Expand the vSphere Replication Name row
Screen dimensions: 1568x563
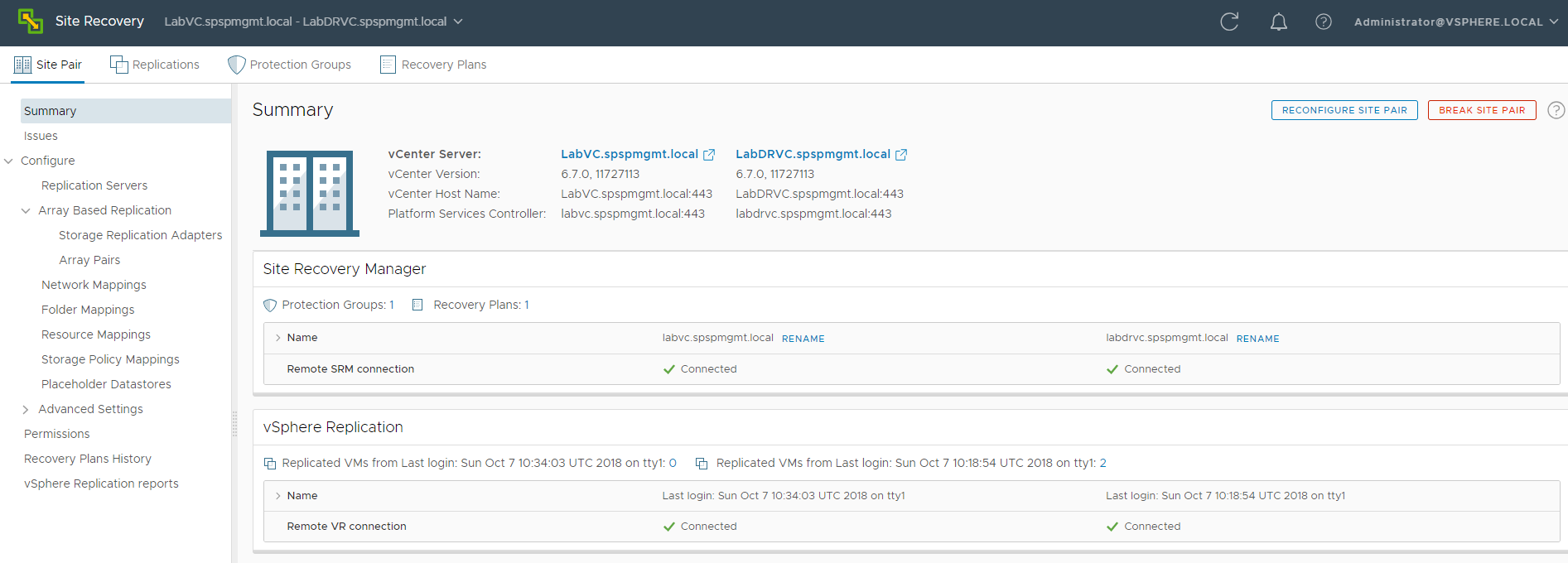point(278,496)
